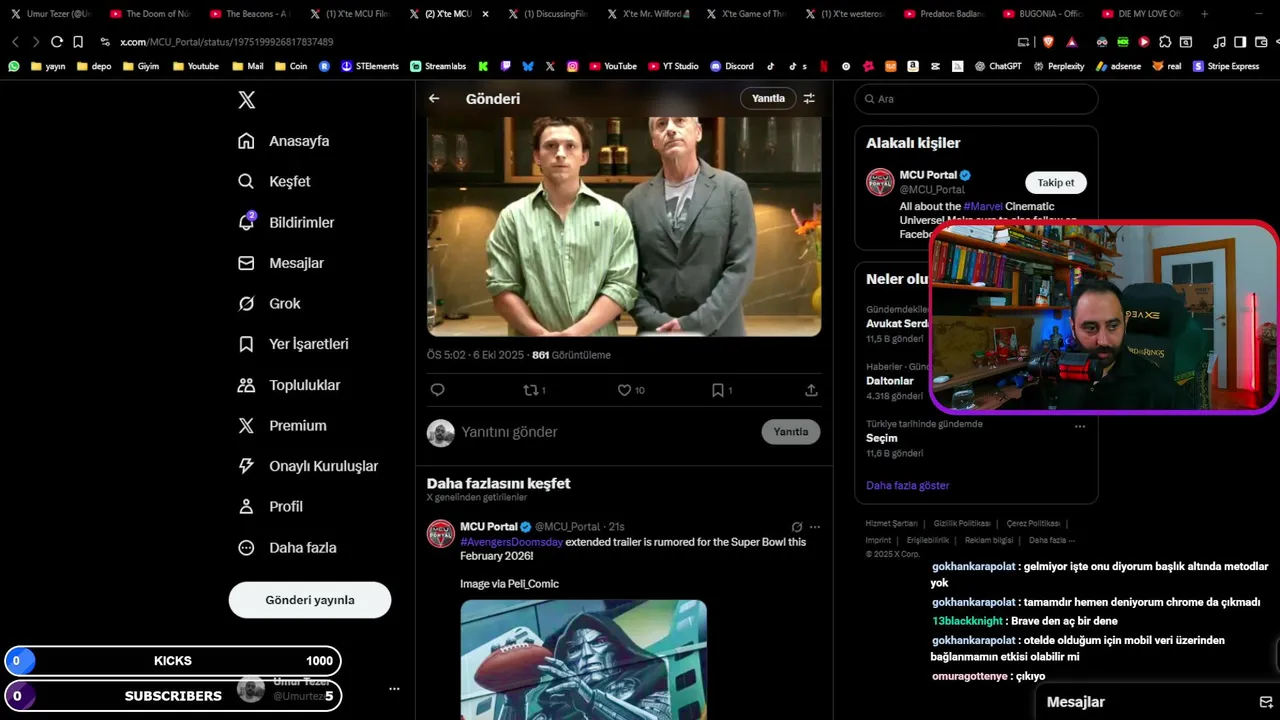Switch to BUGONIA tab

point(1042,14)
